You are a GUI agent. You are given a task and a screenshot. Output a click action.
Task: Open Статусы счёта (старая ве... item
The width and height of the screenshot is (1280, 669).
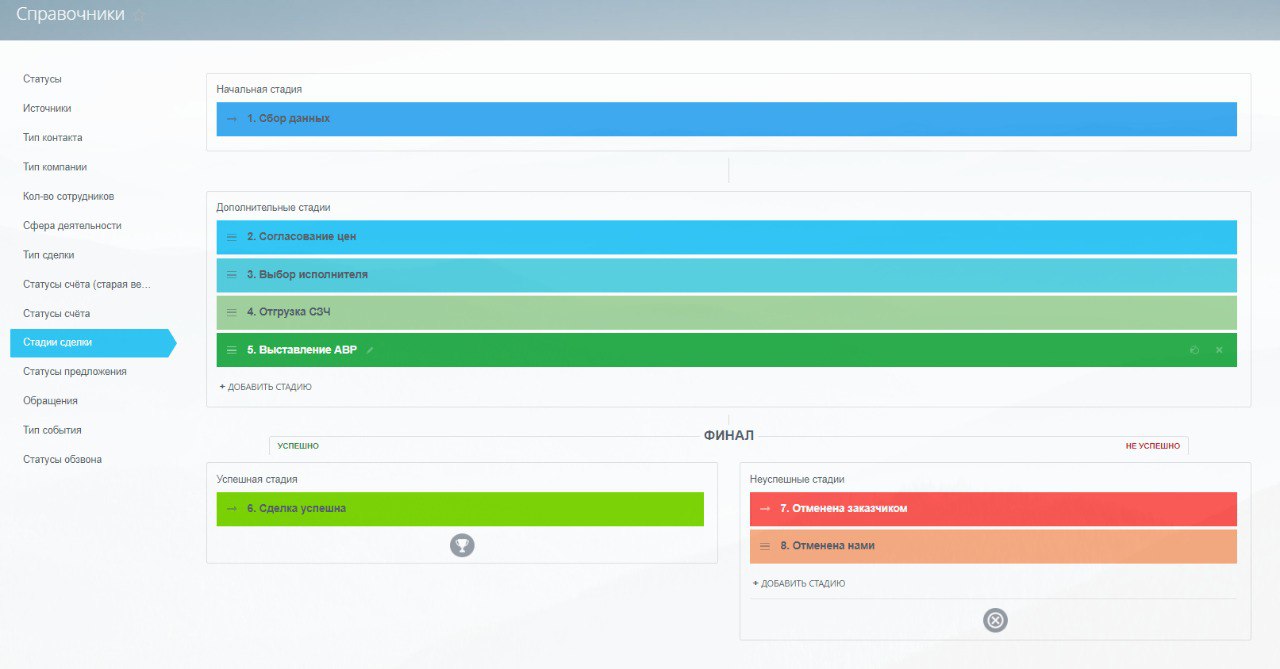[87, 284]
